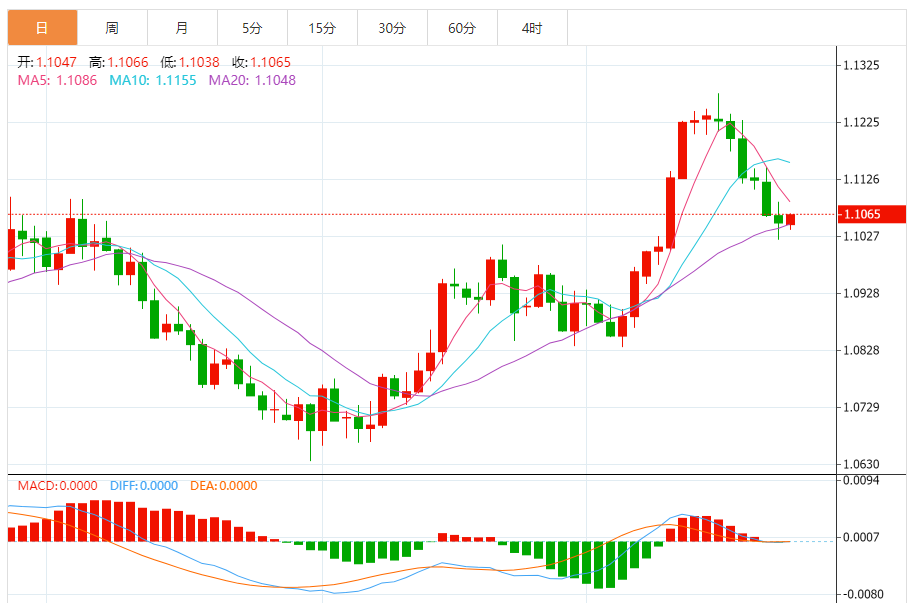The image size is (914, 603).
Task: Click the 1.1027 price axis label
Action: click(x=862, y=236)
